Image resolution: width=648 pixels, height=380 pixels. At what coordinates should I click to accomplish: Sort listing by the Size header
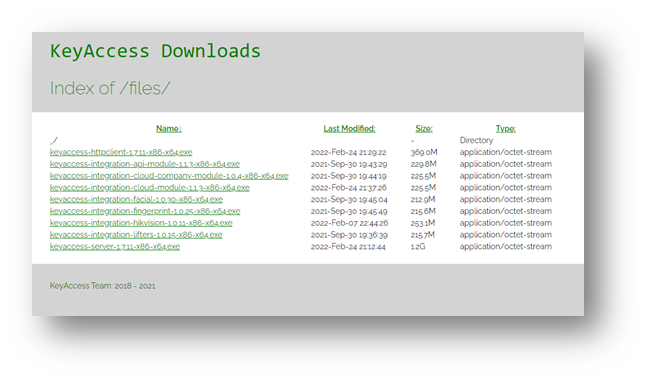pos(424,128)
